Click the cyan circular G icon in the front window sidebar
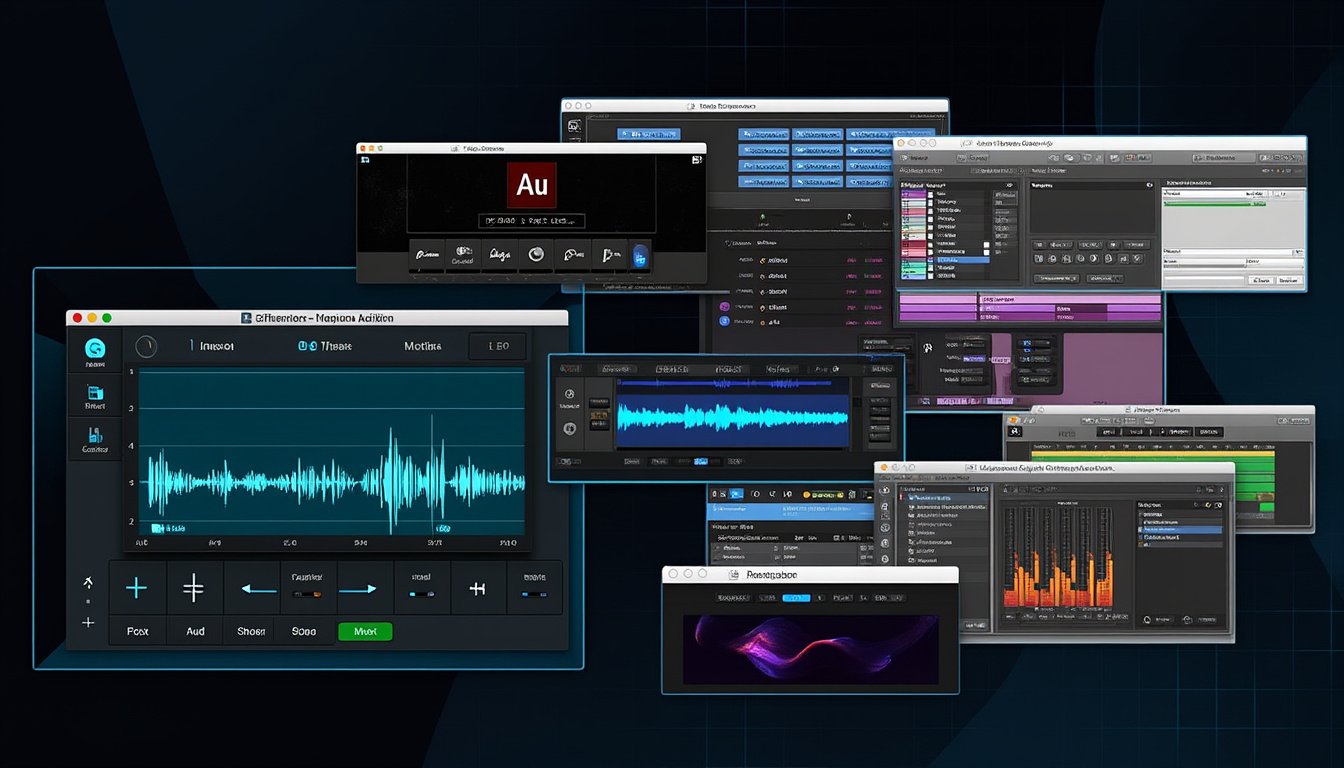 (96, 348)
